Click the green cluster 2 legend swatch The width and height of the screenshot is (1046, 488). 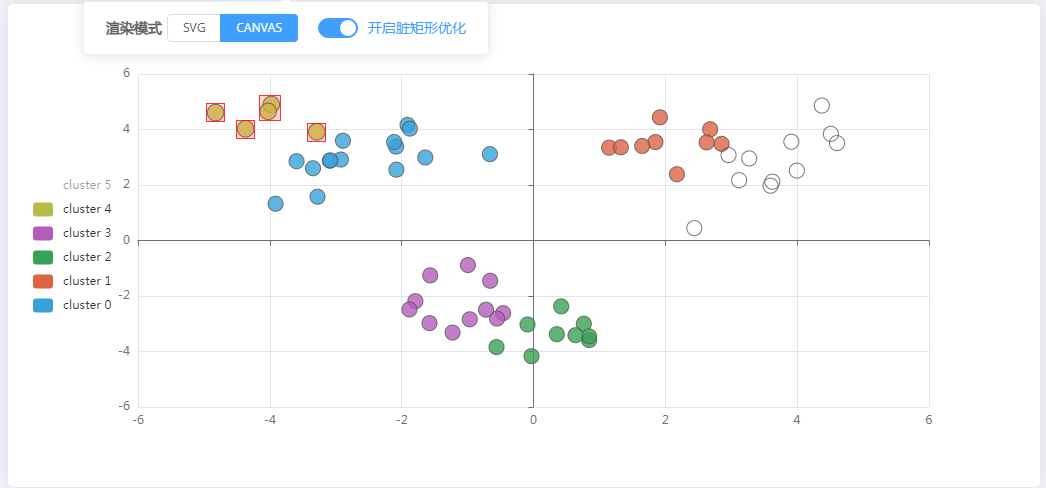(x=43, y=257)
